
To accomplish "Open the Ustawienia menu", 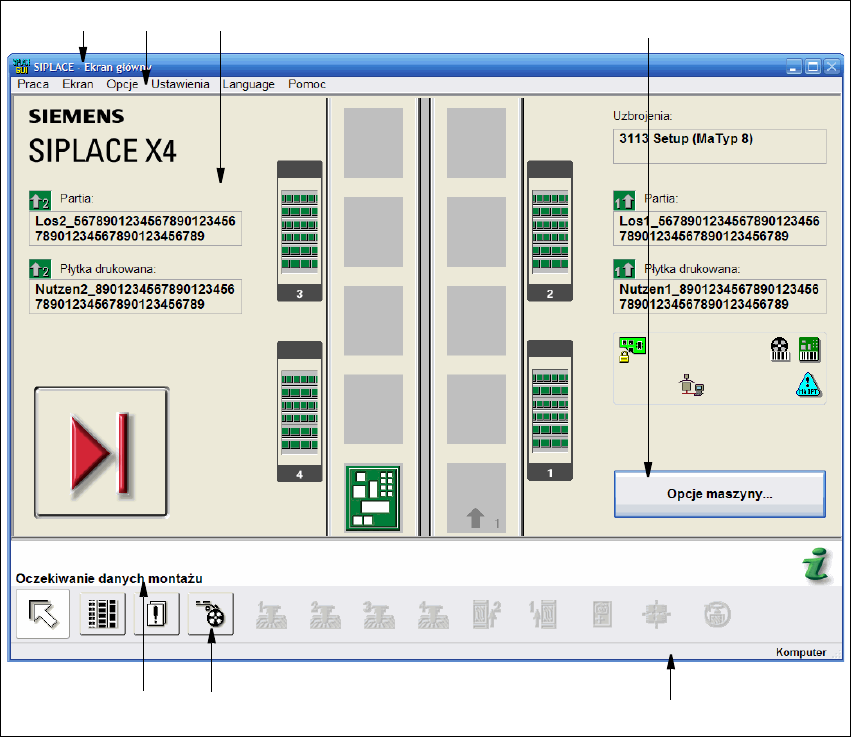I will [x=180, y=84].
